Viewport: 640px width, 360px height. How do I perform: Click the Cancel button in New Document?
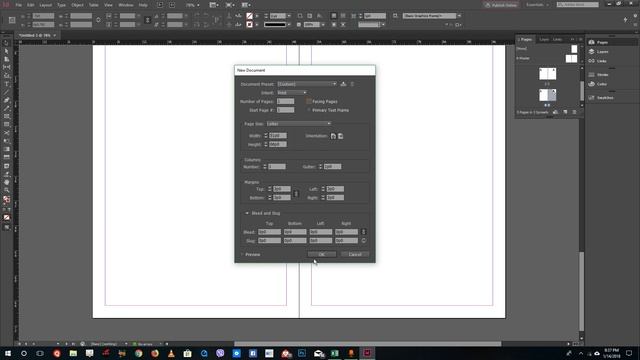355,254
